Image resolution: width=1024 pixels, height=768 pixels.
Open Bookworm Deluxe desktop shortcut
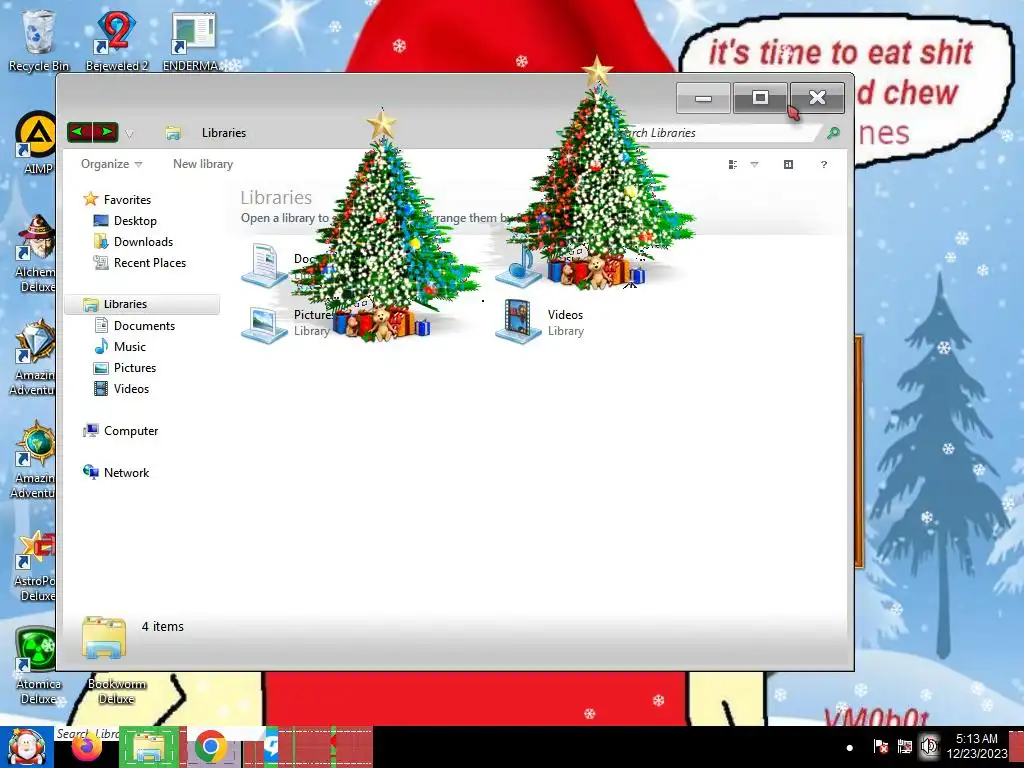tap(116, 691)
